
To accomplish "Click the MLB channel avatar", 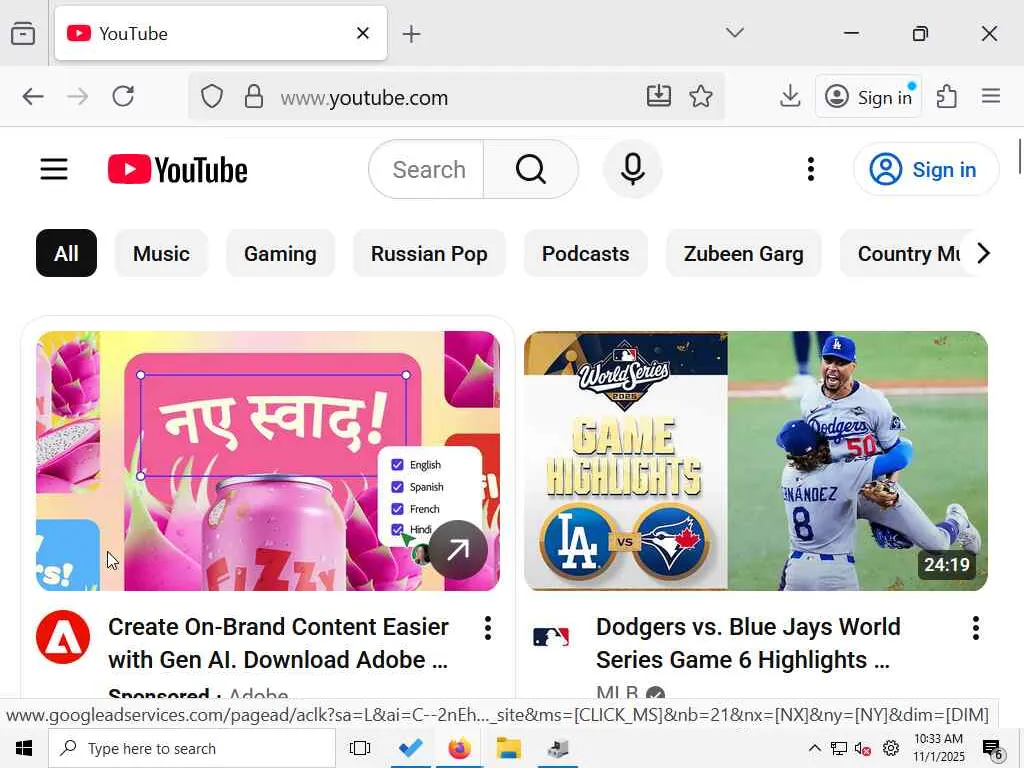I will pos(551,637).
